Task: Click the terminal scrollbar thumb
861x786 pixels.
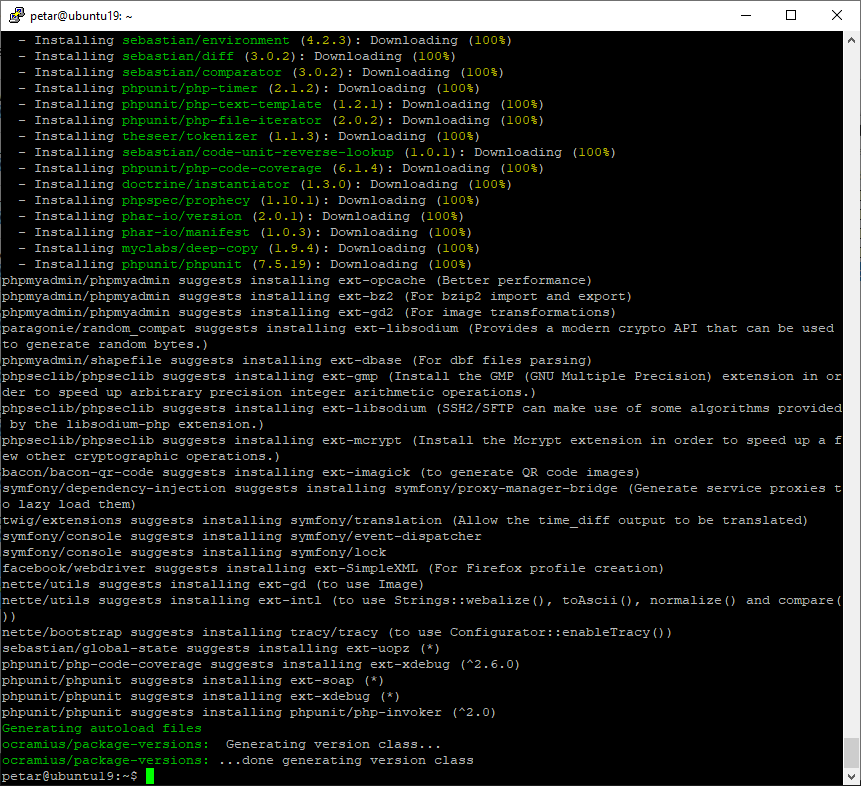Action: [851, 752]
